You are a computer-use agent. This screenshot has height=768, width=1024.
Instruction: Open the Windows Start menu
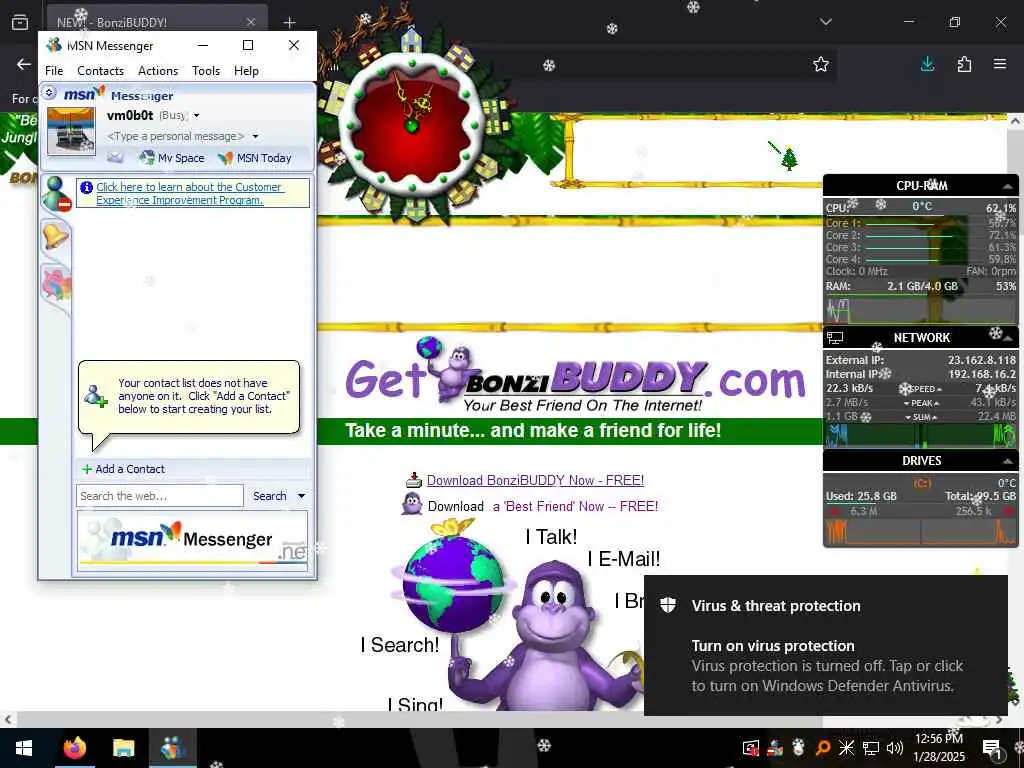point(24,748)
